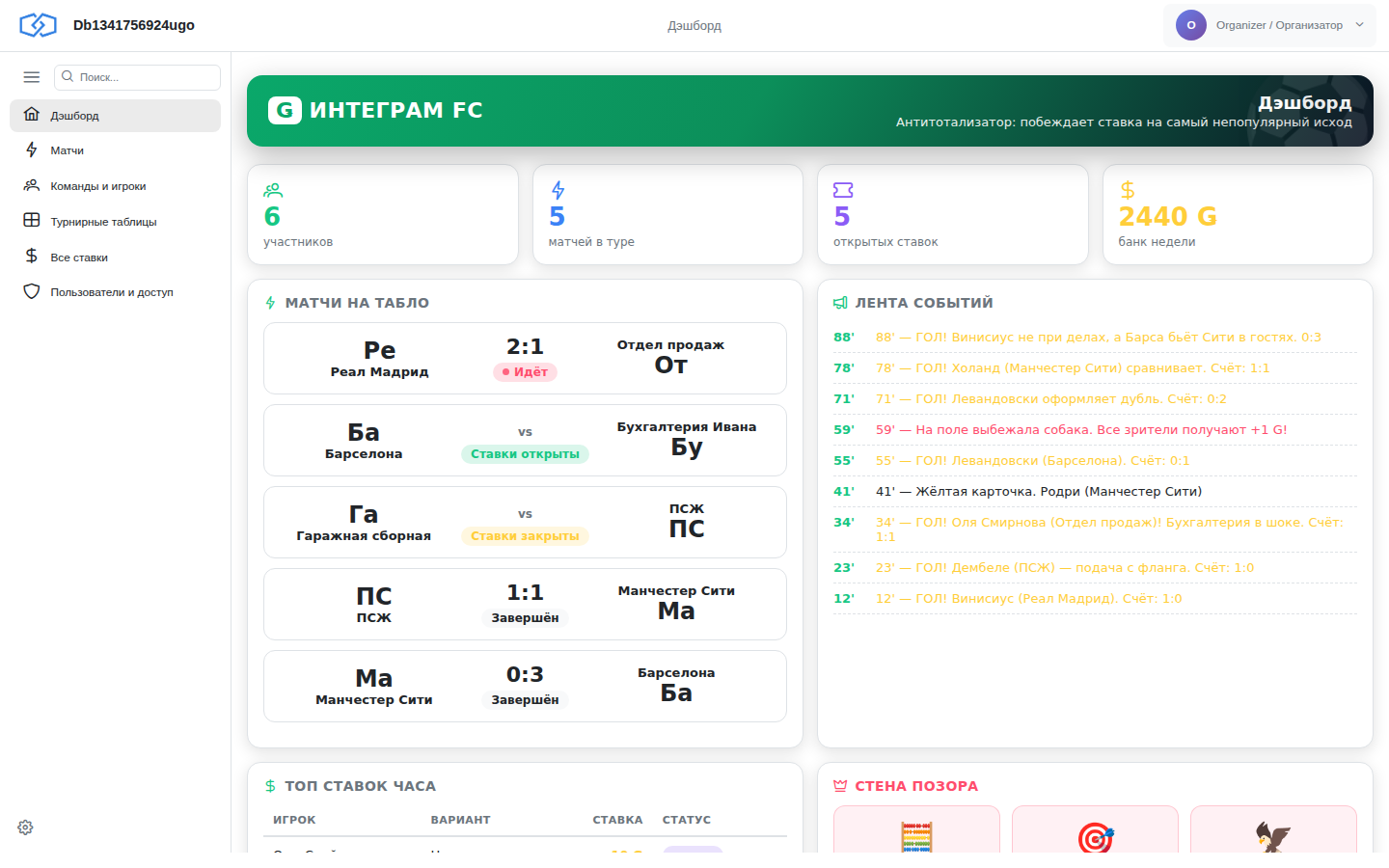1389x868 pixels.
Task: Select the 88' Винисиус goal event
Action: coord(1095,338)
